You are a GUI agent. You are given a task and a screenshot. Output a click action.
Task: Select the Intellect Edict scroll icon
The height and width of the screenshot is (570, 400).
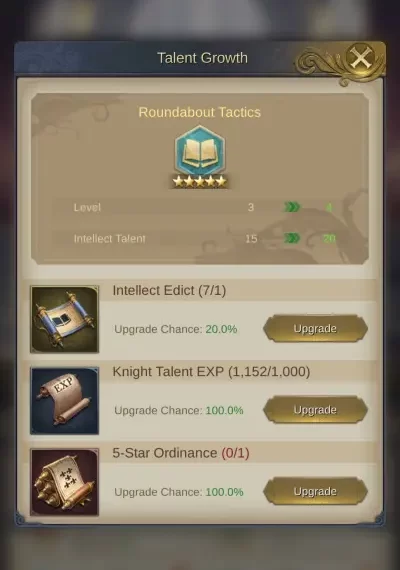coord(64,319)
